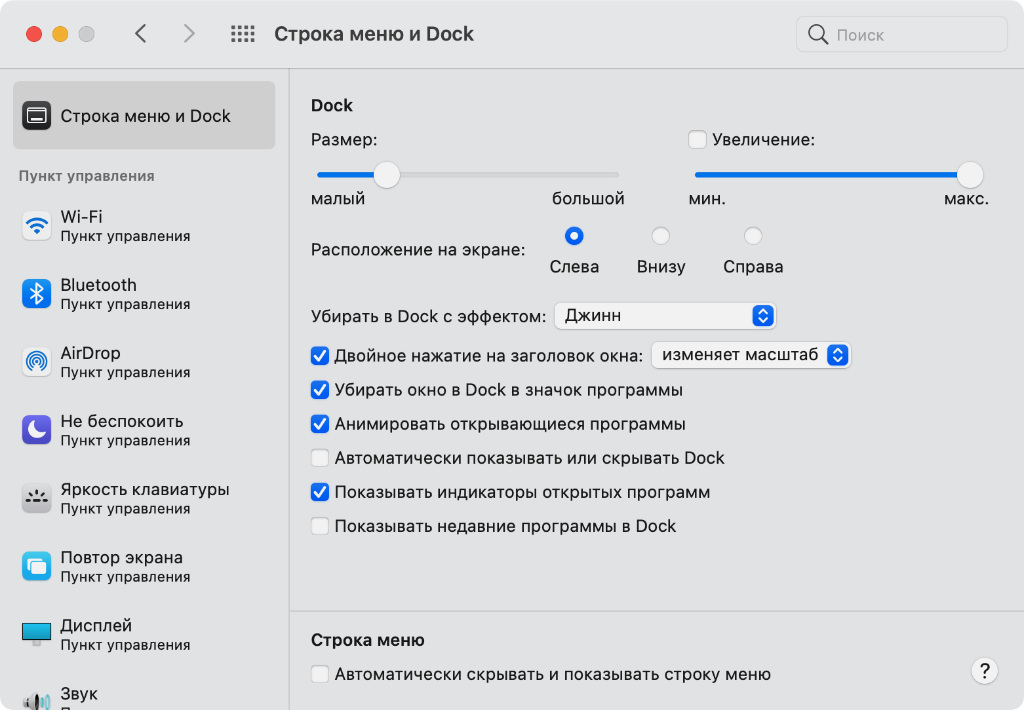Click the Поиск search field

click(902, 35)
